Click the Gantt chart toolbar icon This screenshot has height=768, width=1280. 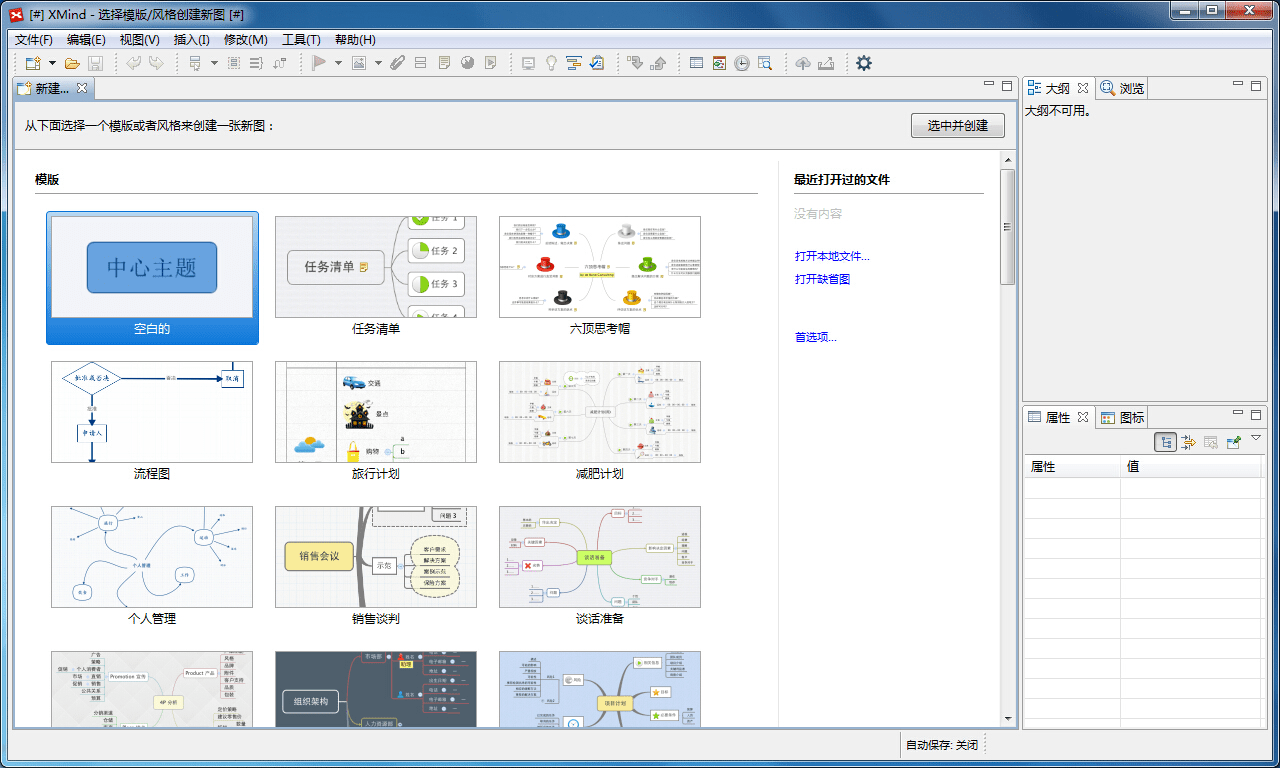574,63
